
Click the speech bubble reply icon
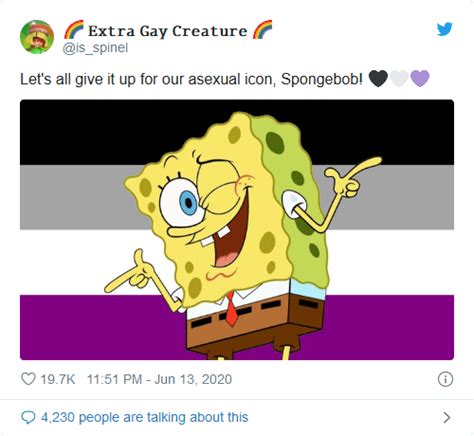(28, 417)
